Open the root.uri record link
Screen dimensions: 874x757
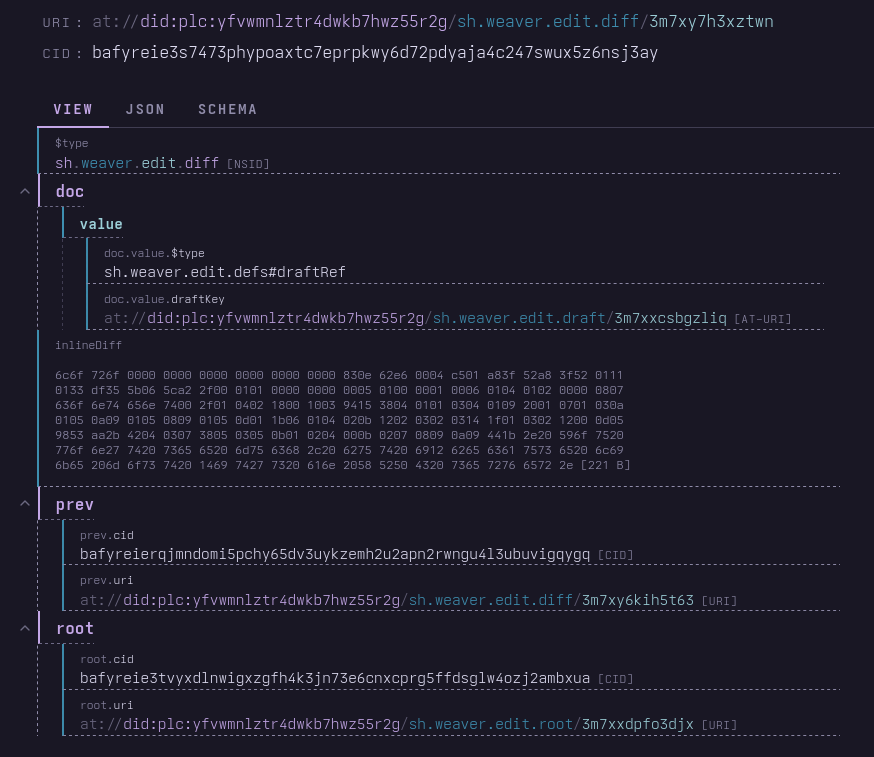pyautogui.click(x=390, y=724)
